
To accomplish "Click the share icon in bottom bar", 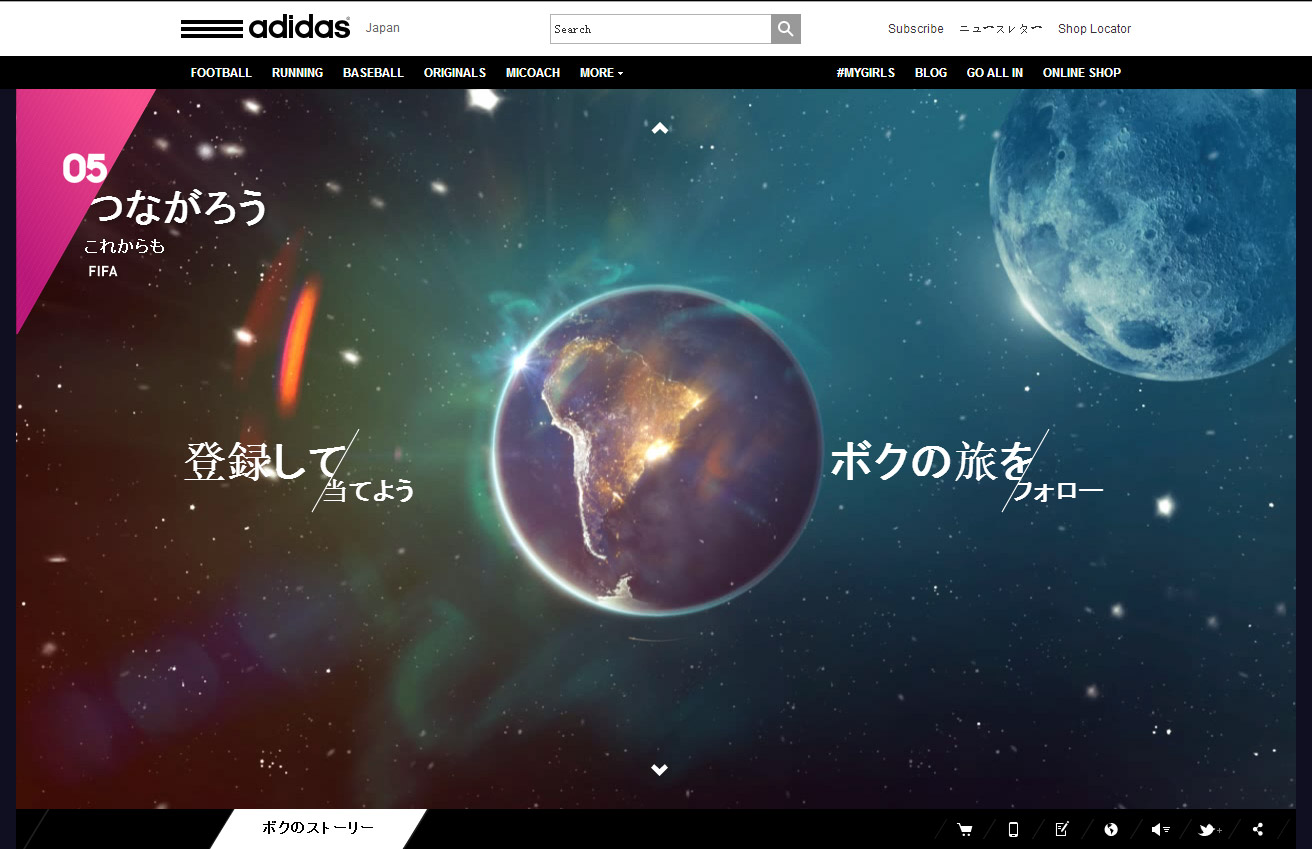I will (x=1258, y=829).
